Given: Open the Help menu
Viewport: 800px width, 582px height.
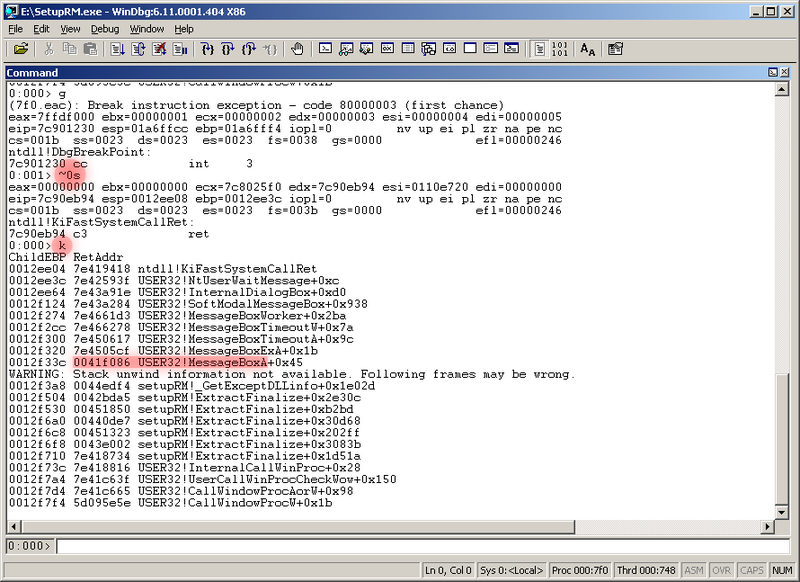Looking at the screenshot, I should (x=184, y=29).
